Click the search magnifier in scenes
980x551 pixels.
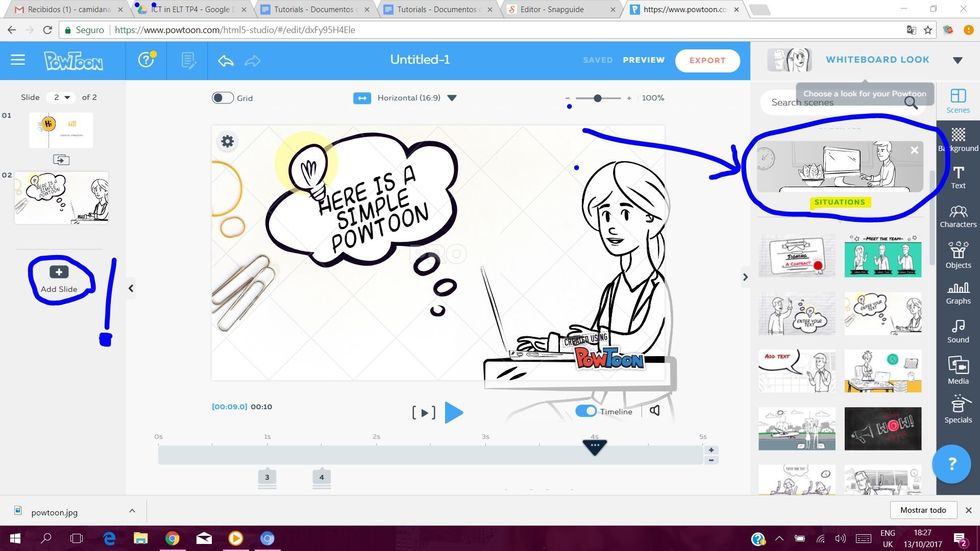click(x=911, y=103)
